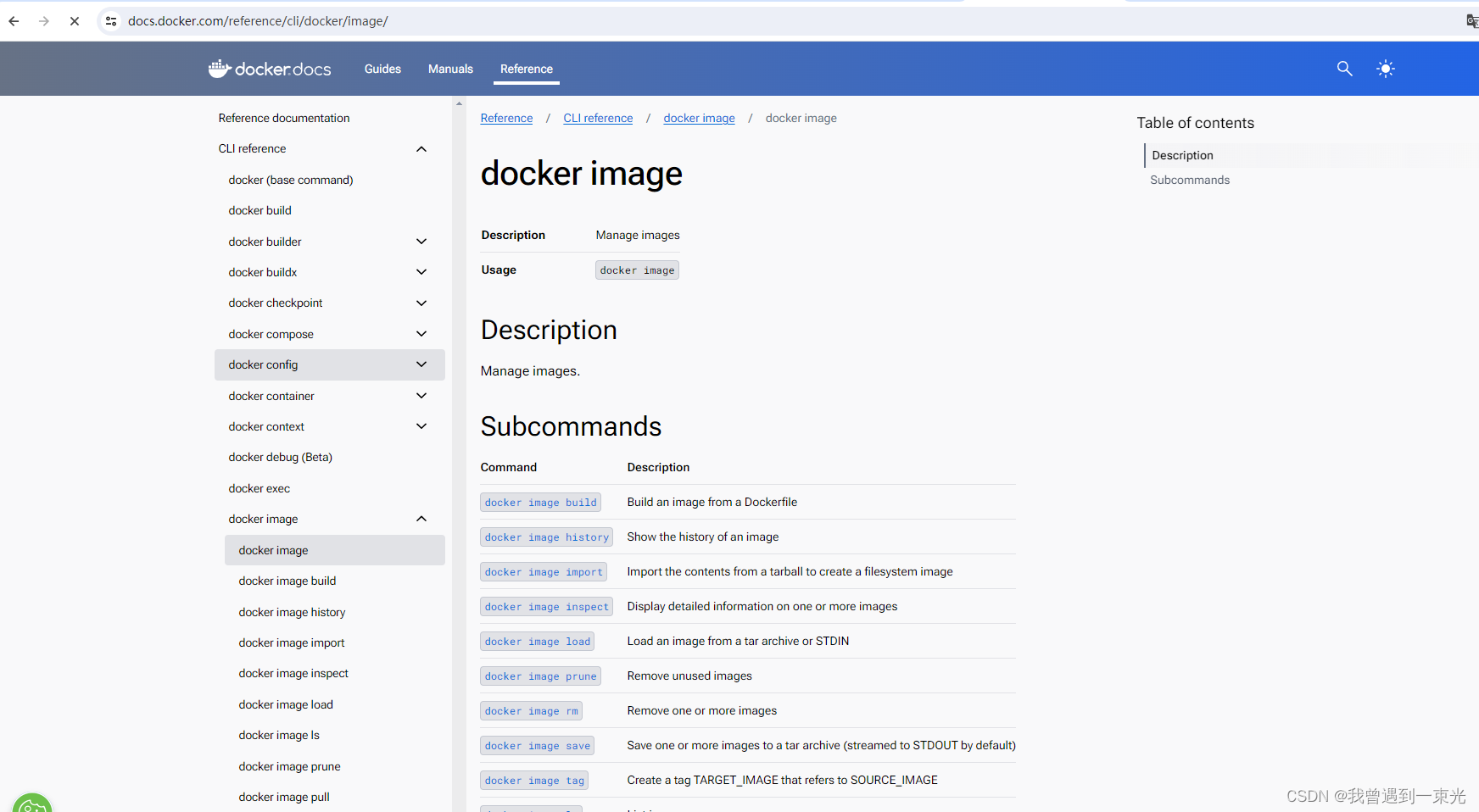Open docker image import command link
The image size is (1479, 812).
point(544,572)
